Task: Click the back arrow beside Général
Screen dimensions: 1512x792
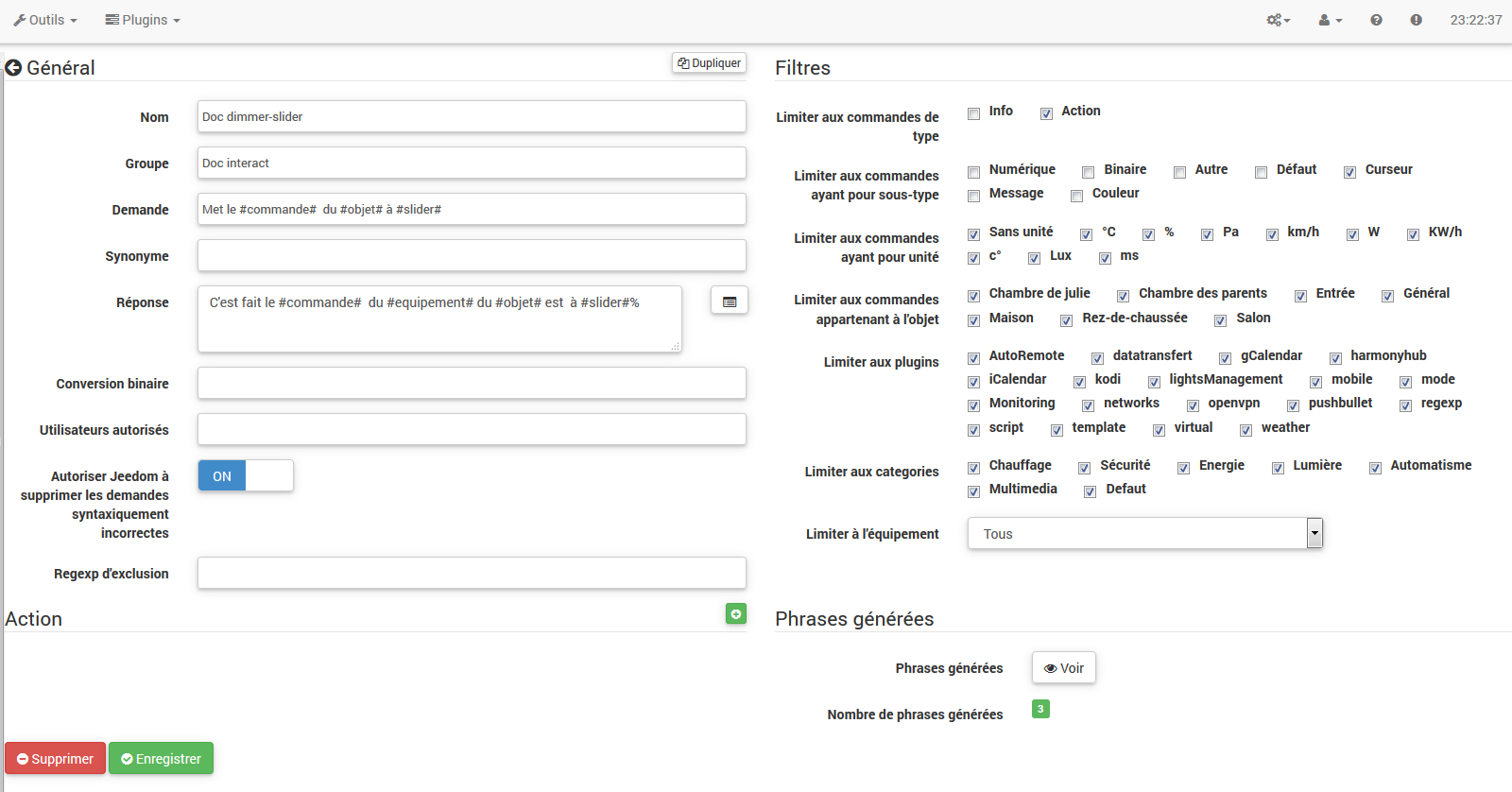Action: coord(13,68)
